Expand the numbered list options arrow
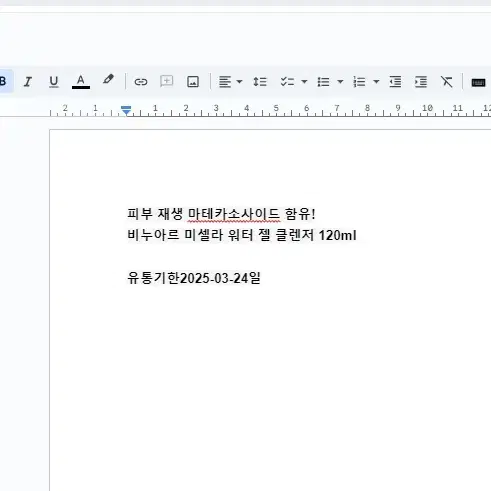Screen dimensions: 491x491 point(376,82)
